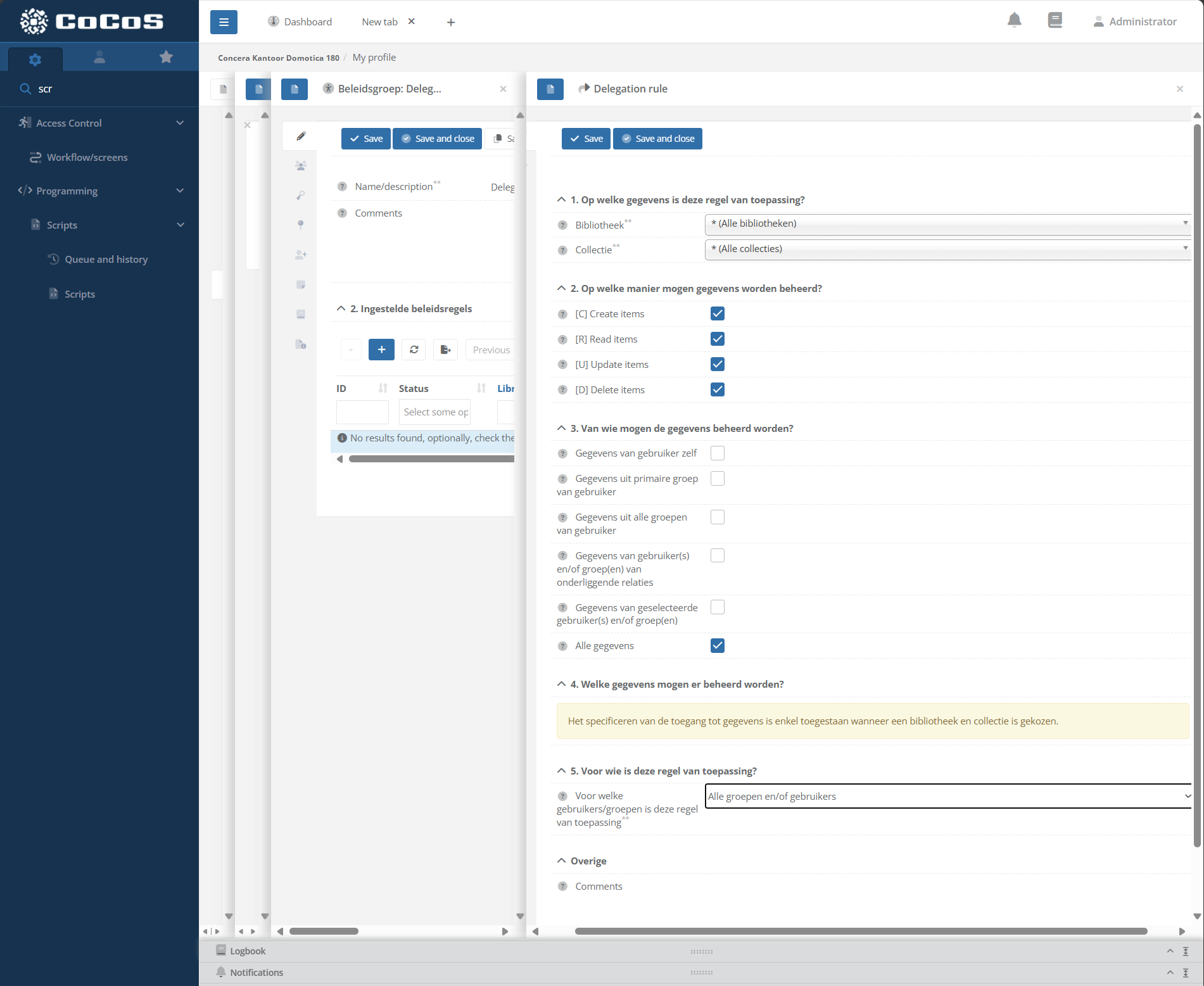Click the notification bell icon
The width and height of the screenshot is (1204, 986).
point(1014,21)
